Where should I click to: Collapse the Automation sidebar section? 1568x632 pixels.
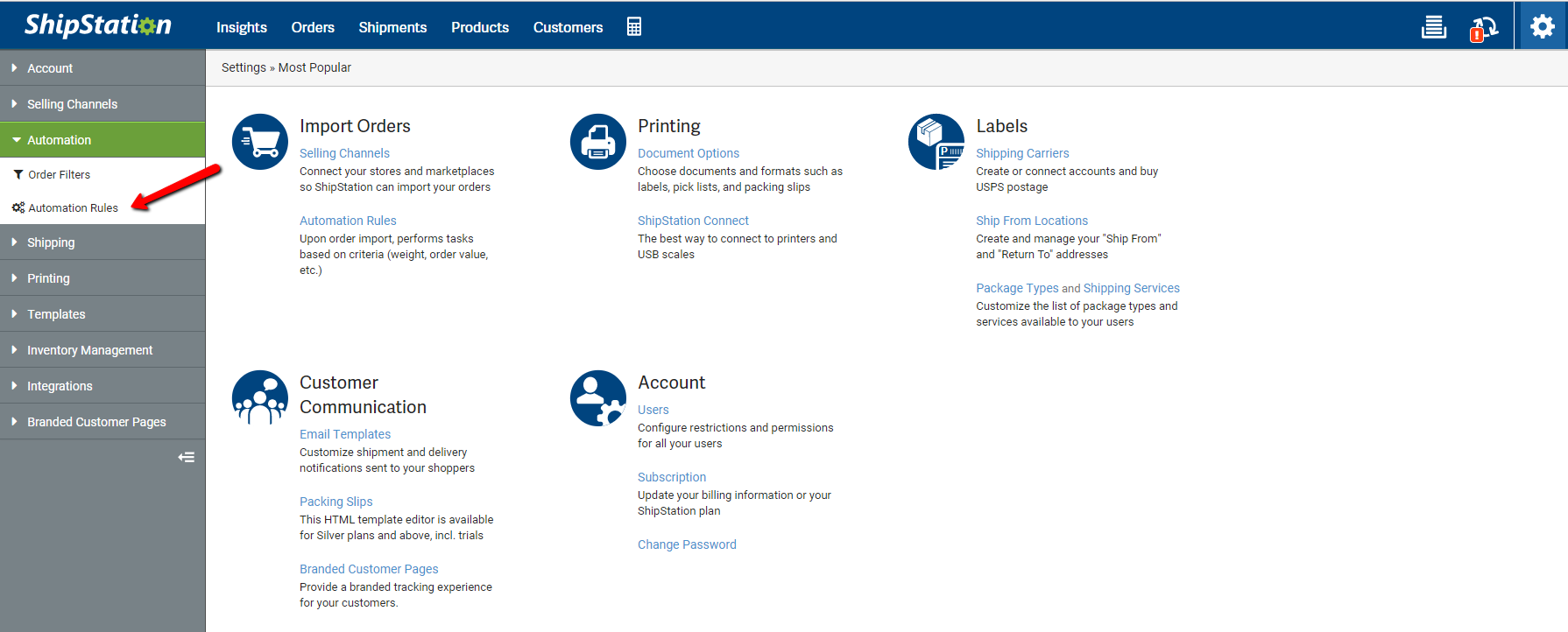102,139
